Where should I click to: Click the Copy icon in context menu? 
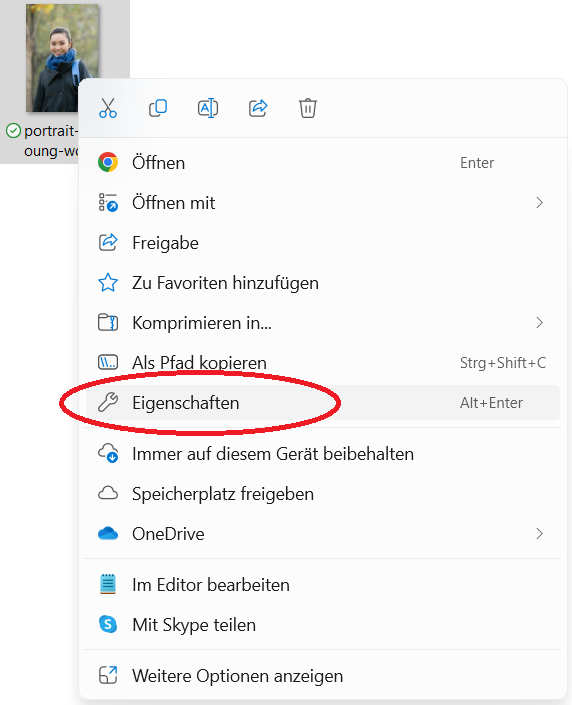coord(158,108)
